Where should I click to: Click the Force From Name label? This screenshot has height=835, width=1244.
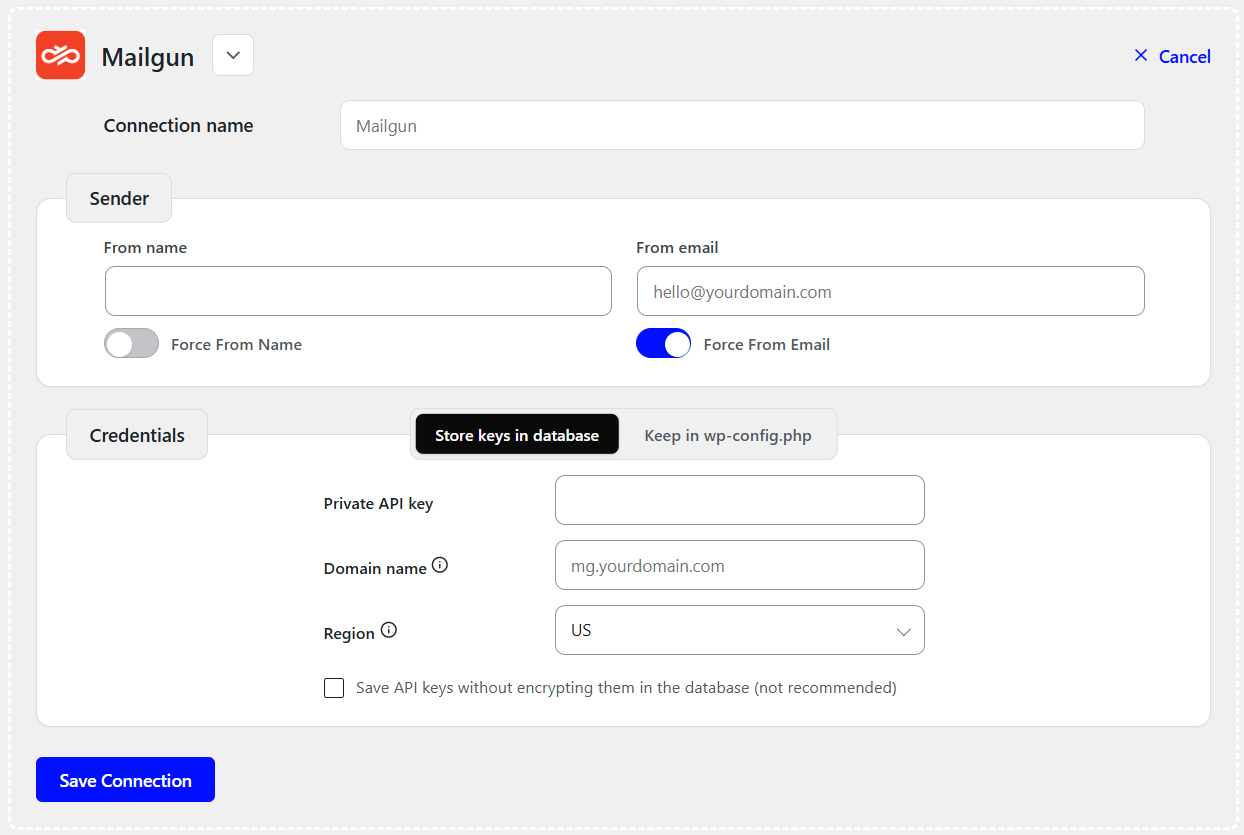coord(236,344)
